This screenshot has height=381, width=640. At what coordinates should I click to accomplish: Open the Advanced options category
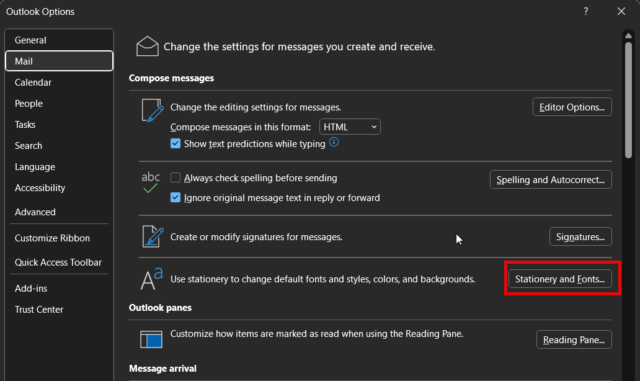pos(59,212)
